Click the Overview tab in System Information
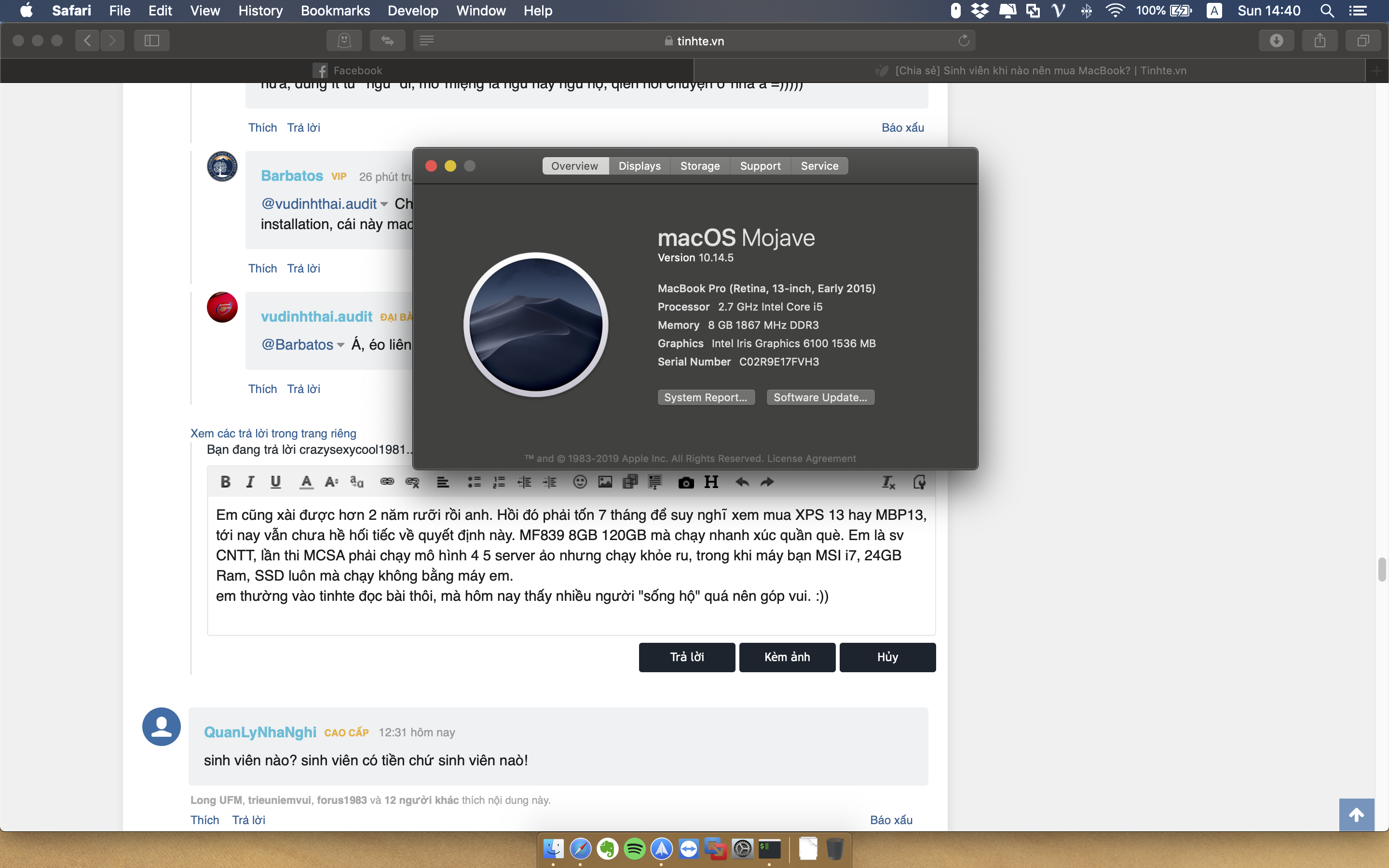 574,165
